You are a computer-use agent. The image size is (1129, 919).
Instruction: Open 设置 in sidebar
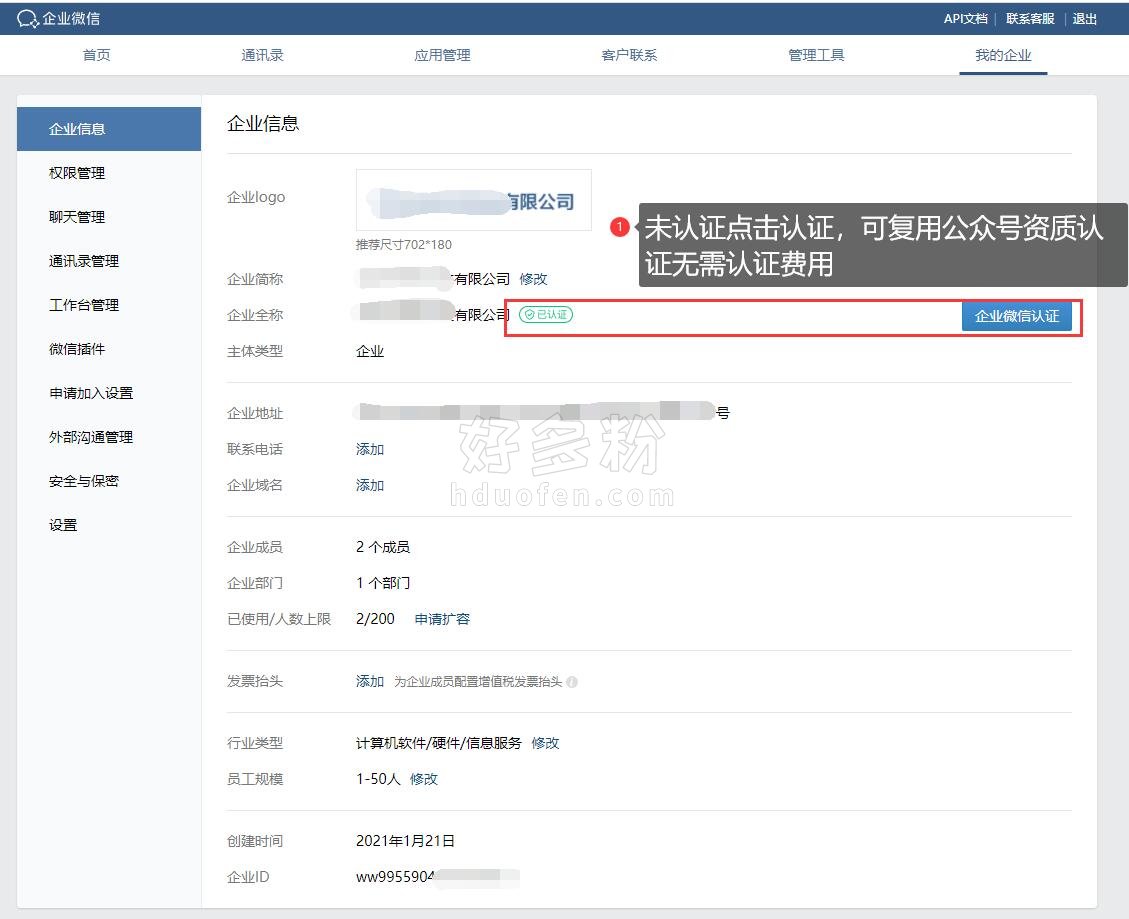109,524
